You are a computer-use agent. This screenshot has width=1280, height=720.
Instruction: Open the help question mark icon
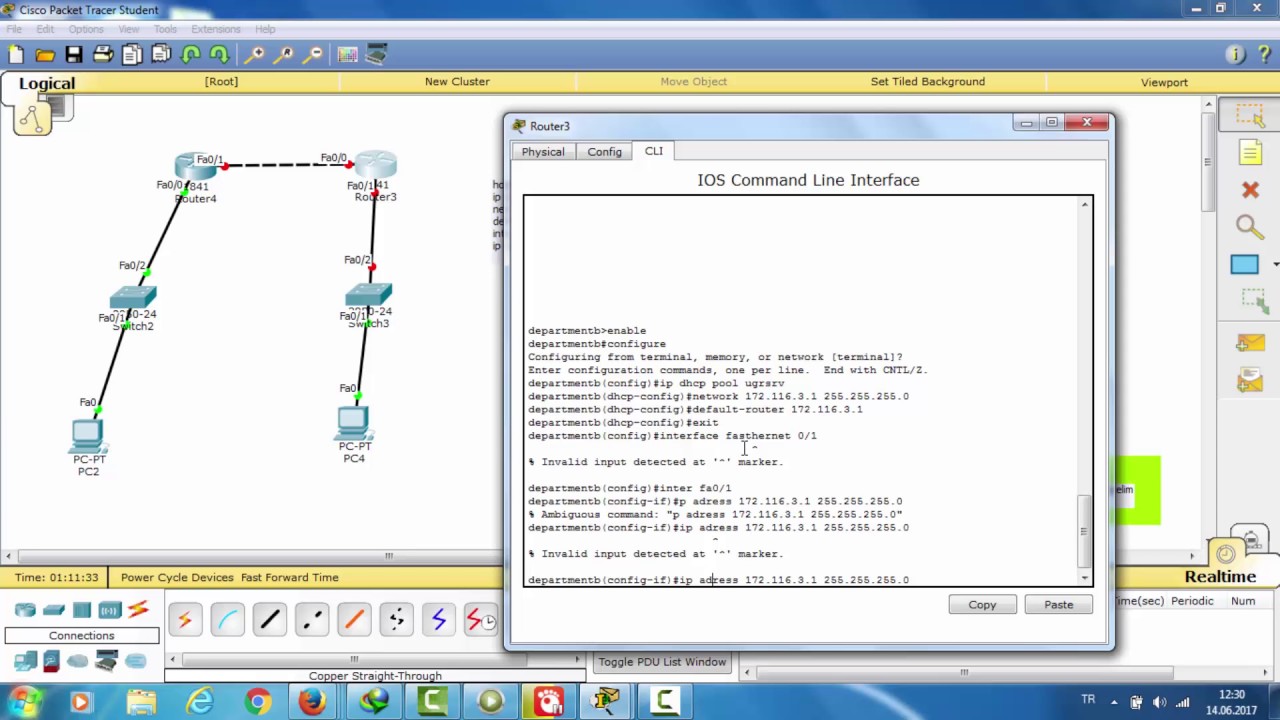point(1263,55)
